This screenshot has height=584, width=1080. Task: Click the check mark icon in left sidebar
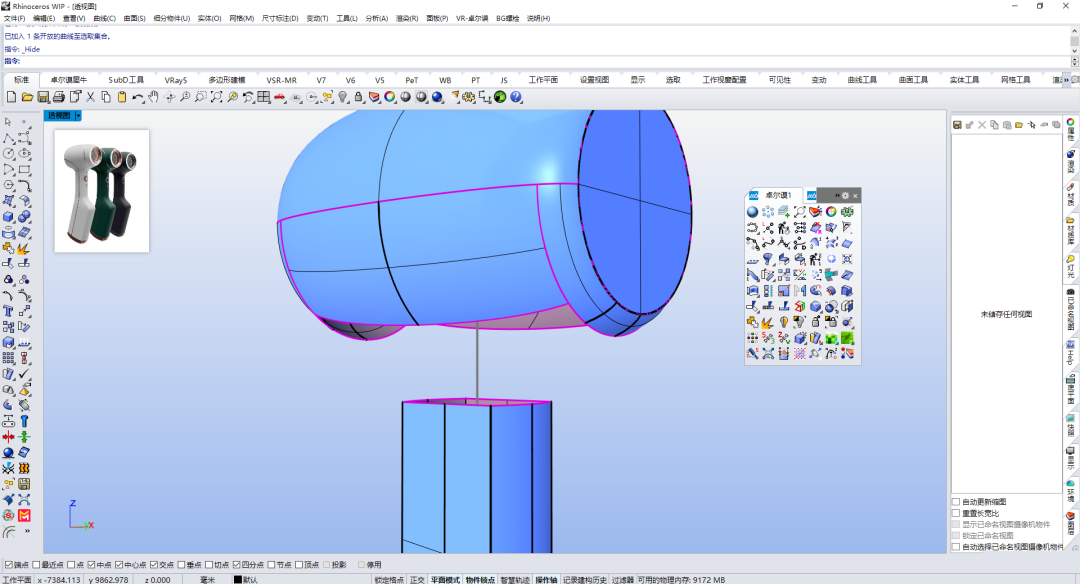tap(24, 374)
